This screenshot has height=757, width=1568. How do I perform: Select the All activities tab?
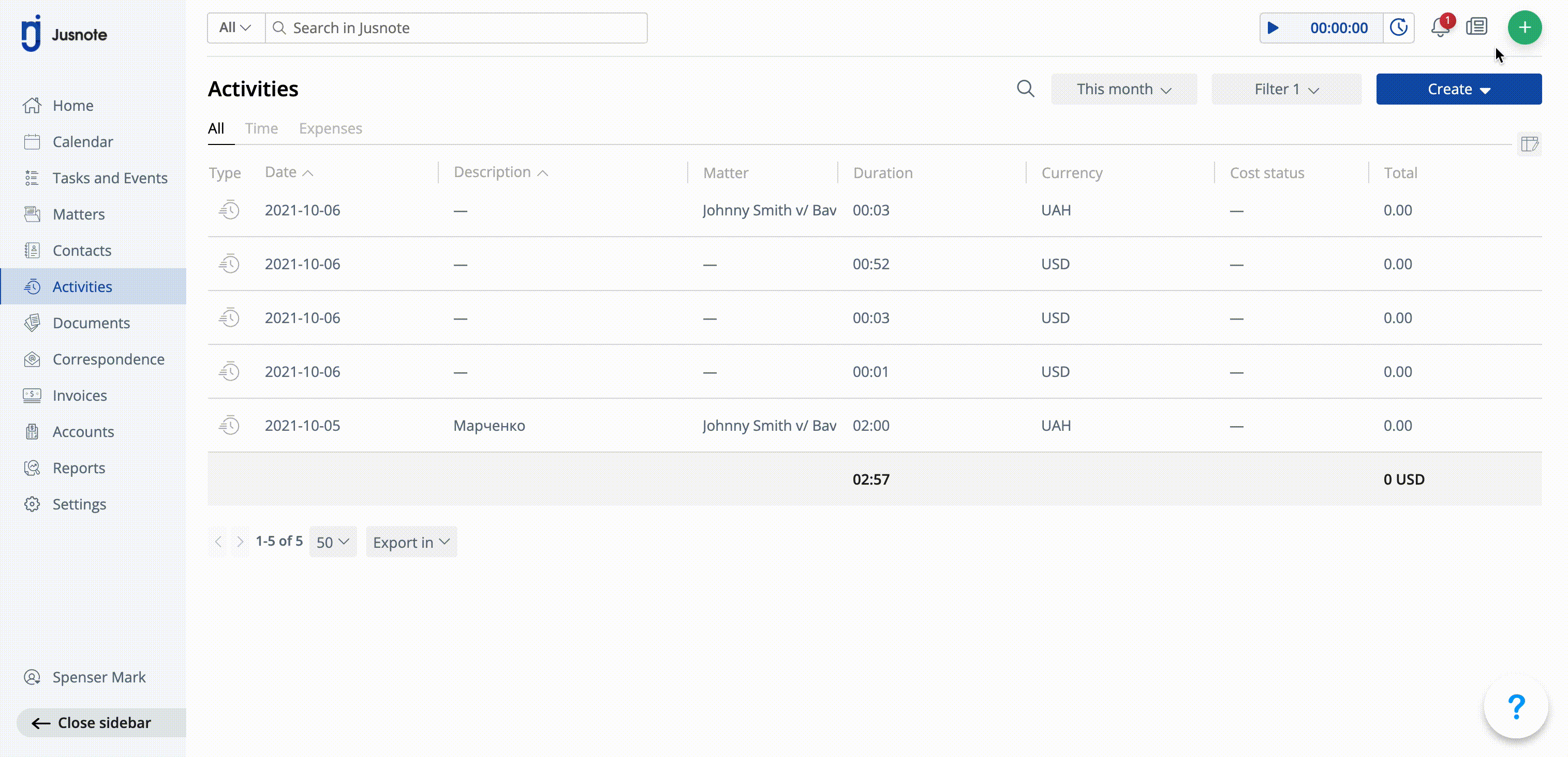coord(216,128)
